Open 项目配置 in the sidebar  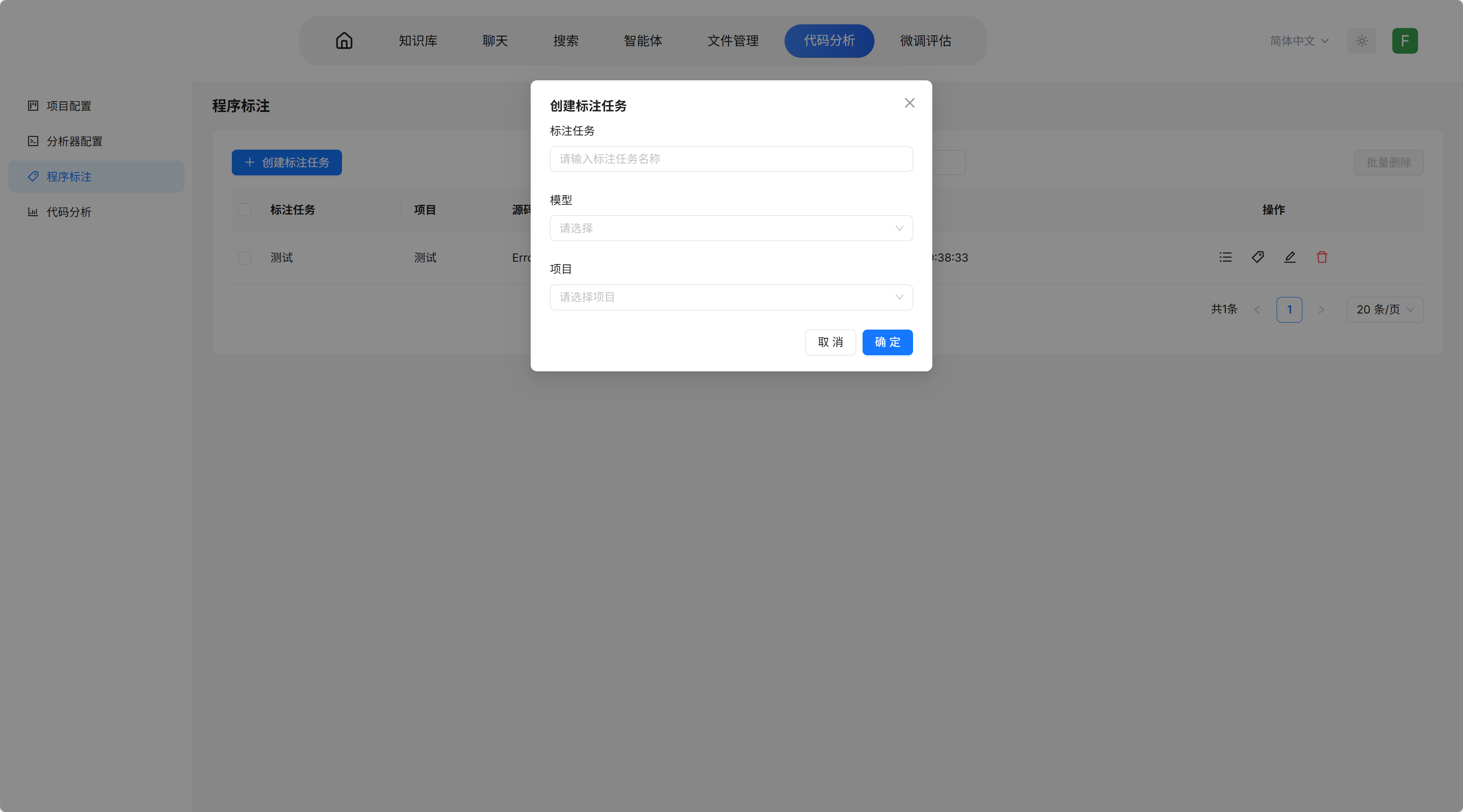tap(68, 106)
